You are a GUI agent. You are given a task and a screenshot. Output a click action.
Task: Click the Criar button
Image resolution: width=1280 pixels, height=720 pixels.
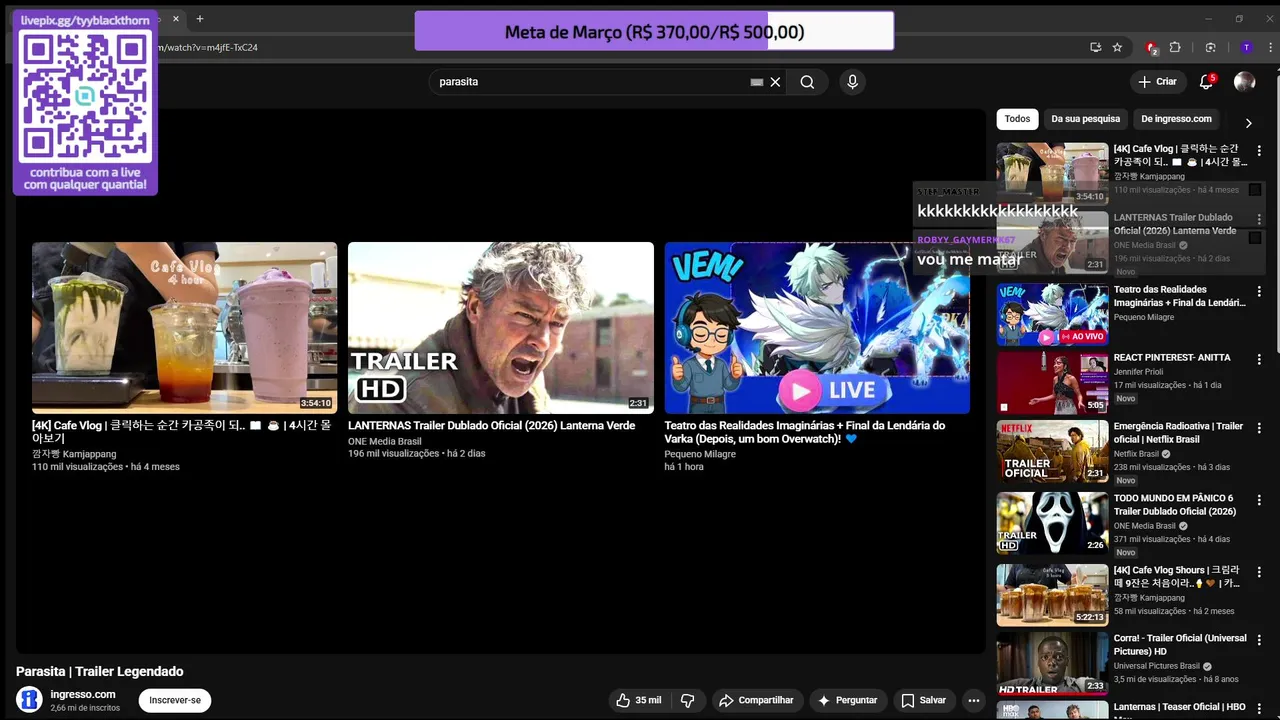coord(1158,82)
